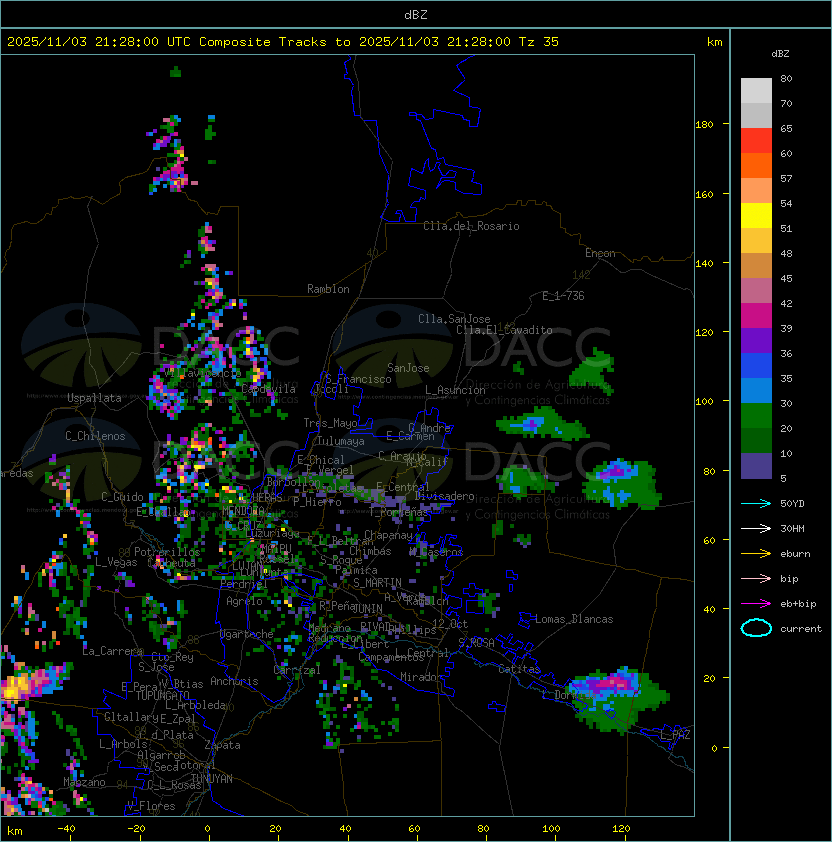Select the yellow eburn arrow icon

[756, 553]
